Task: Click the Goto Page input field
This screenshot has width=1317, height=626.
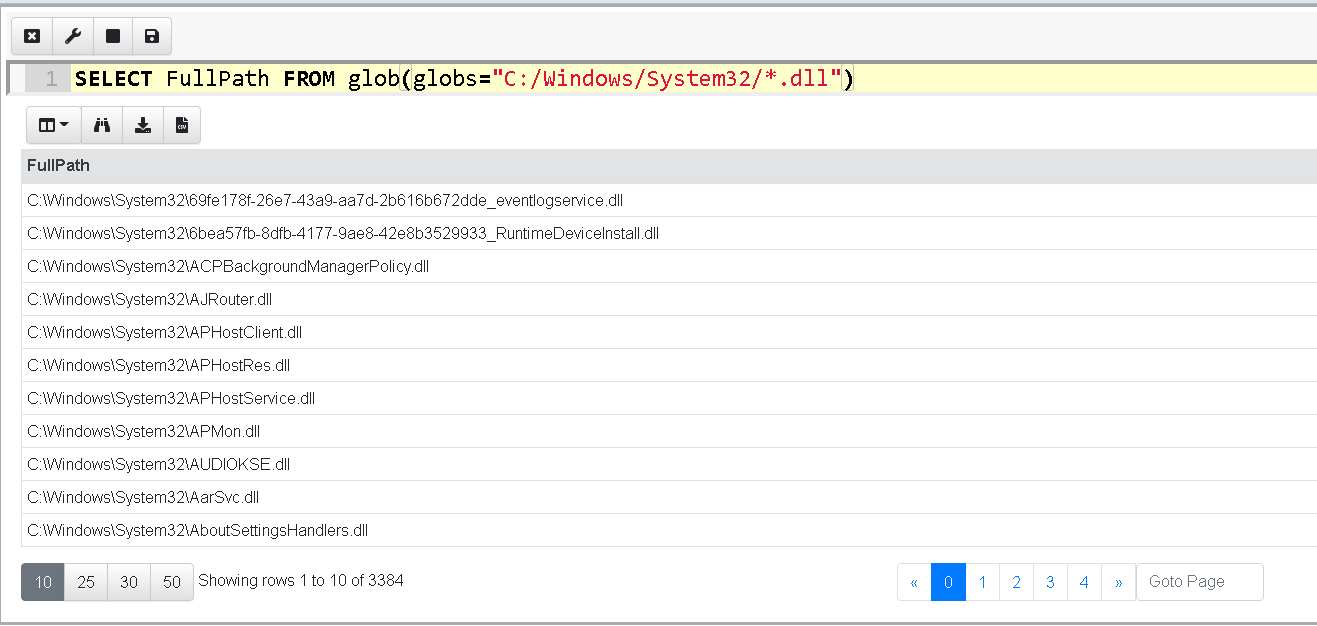Action: (x=1199, y=582)
